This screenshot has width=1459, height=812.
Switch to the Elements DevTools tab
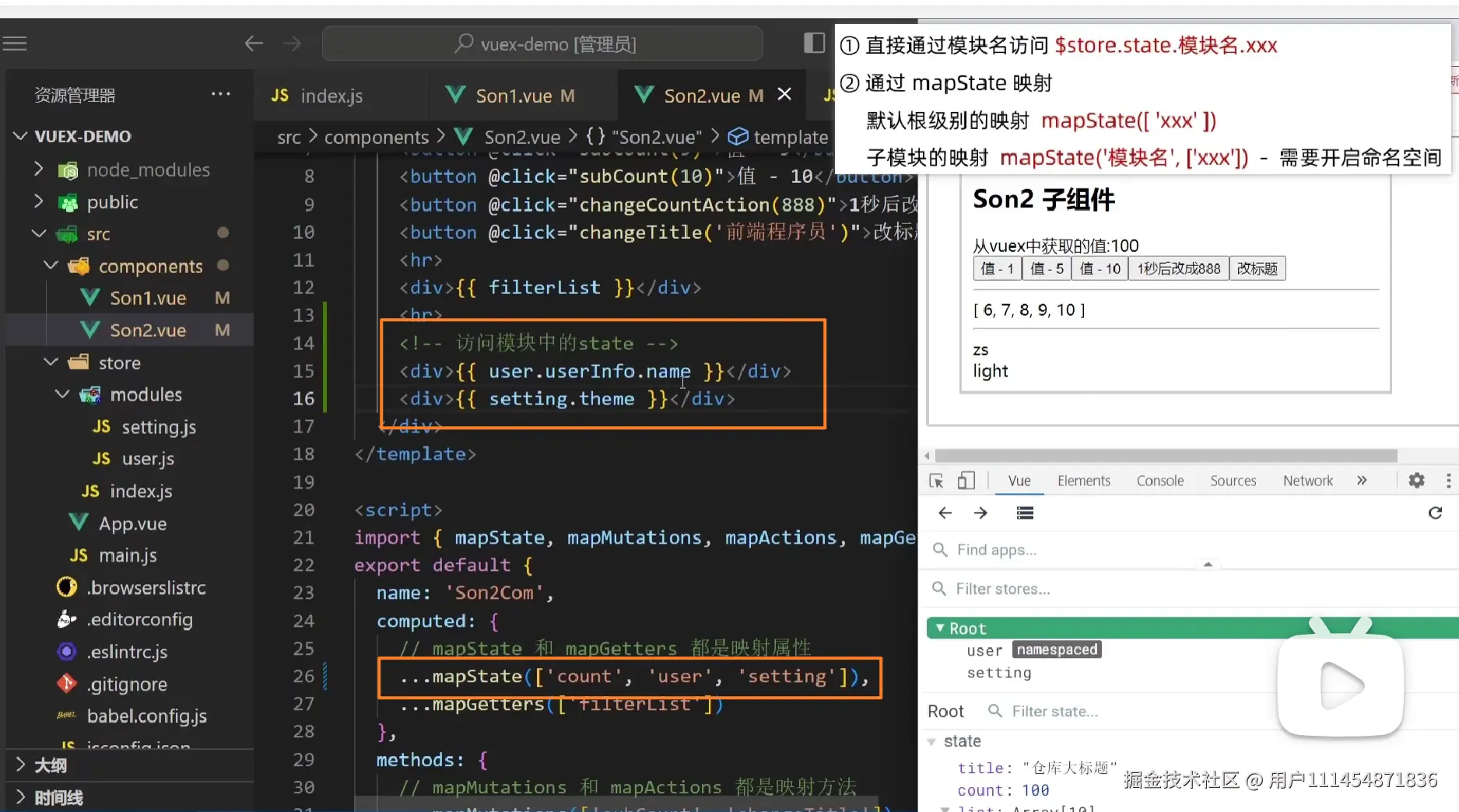1083,481
